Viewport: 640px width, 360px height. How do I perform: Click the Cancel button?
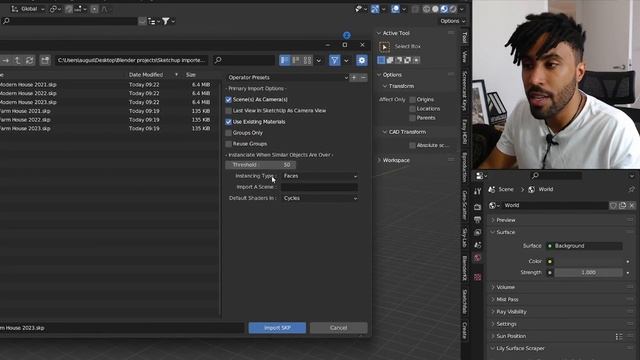click(338, 328)
